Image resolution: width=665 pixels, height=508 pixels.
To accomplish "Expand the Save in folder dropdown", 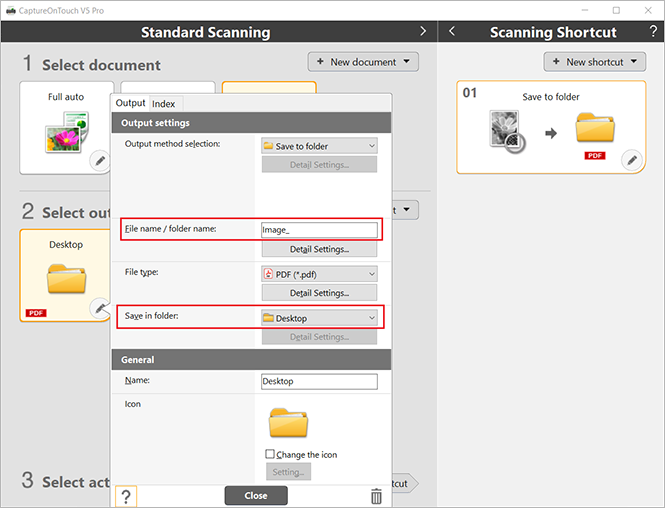I will 319,318.
